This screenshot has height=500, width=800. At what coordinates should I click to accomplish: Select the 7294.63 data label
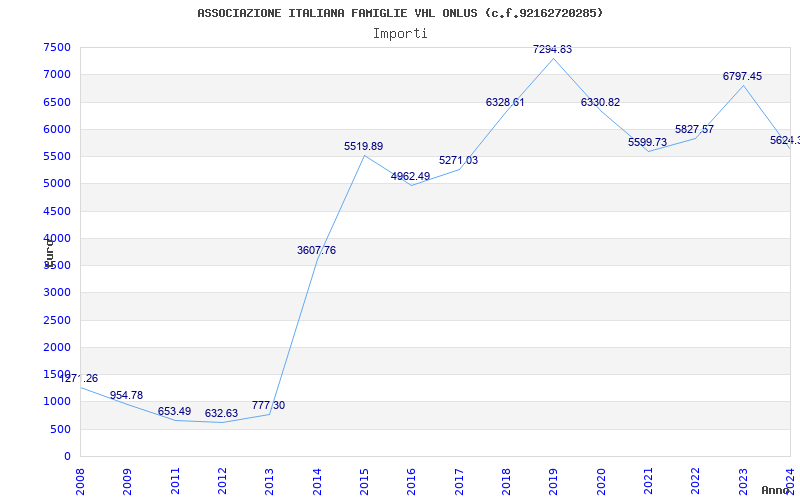click(553, 49)
